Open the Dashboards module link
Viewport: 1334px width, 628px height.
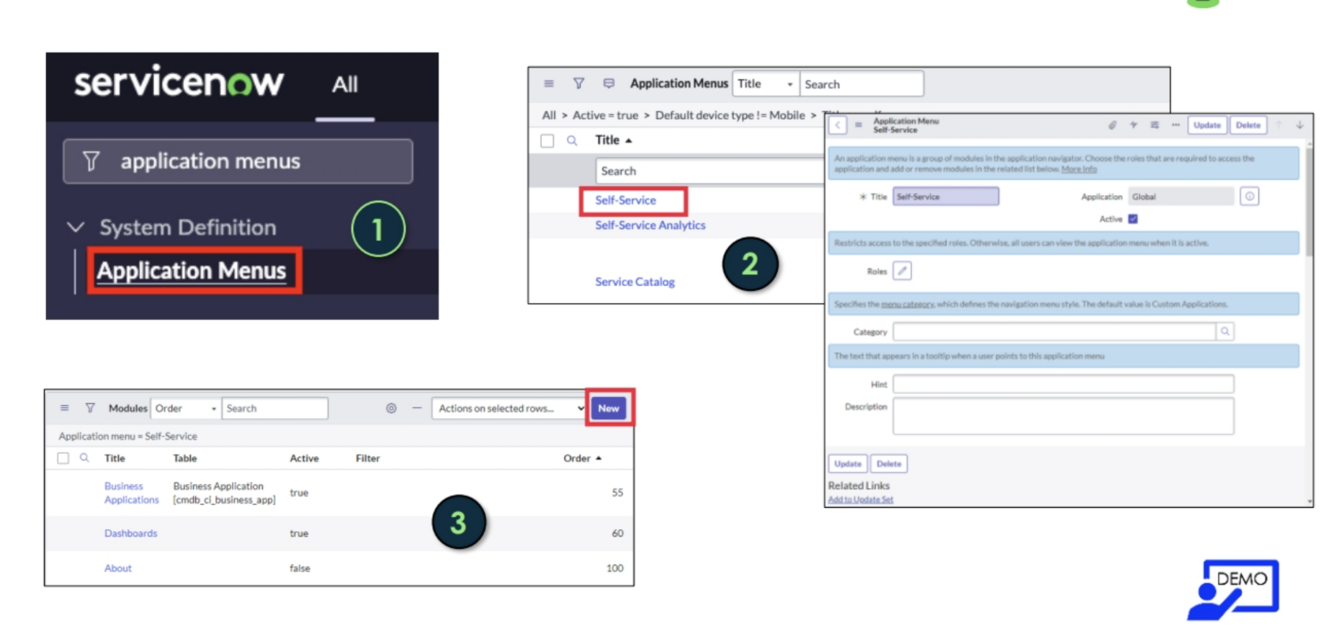click(x=131, y=533)
